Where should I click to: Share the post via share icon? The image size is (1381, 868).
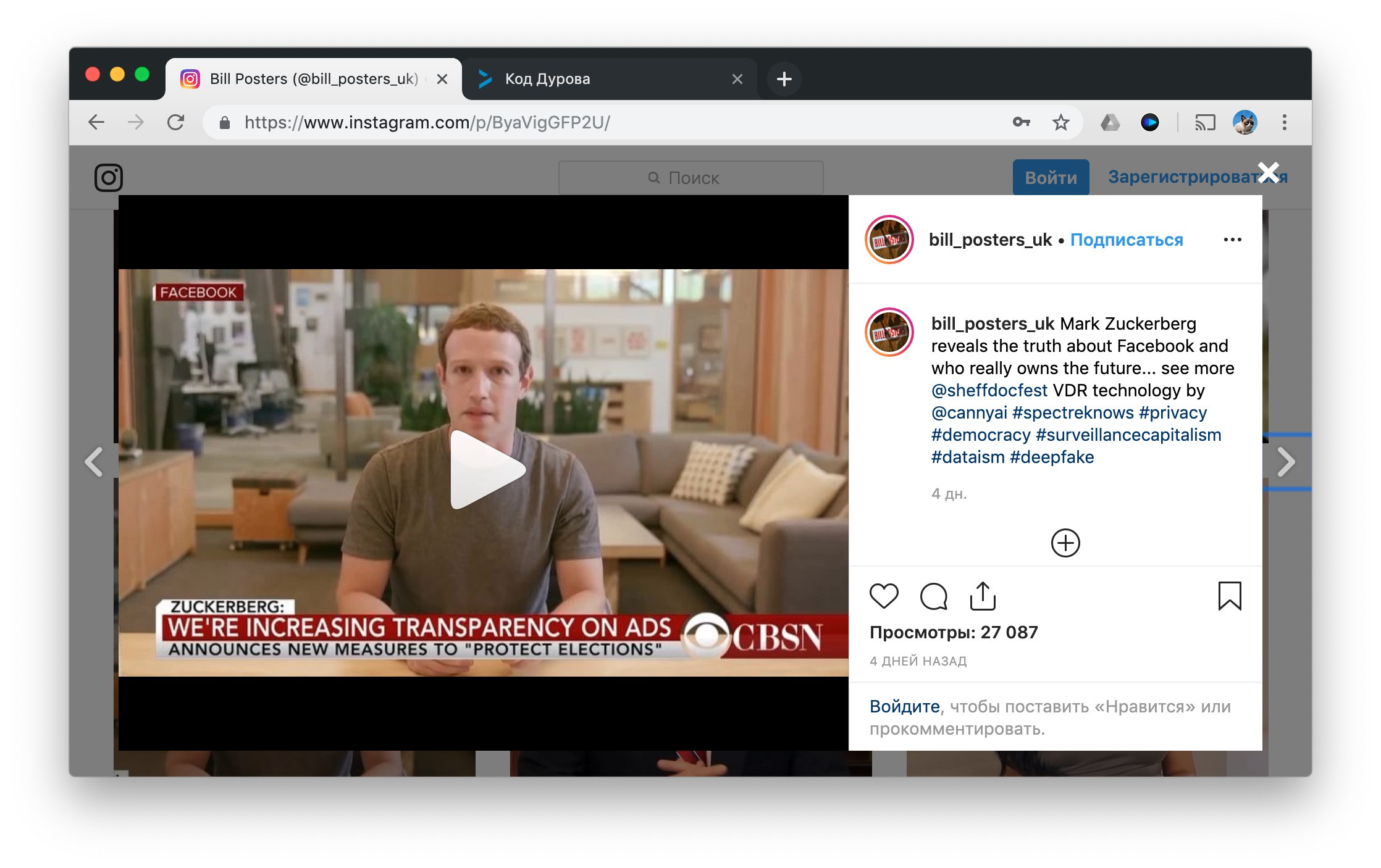[983, 596]
